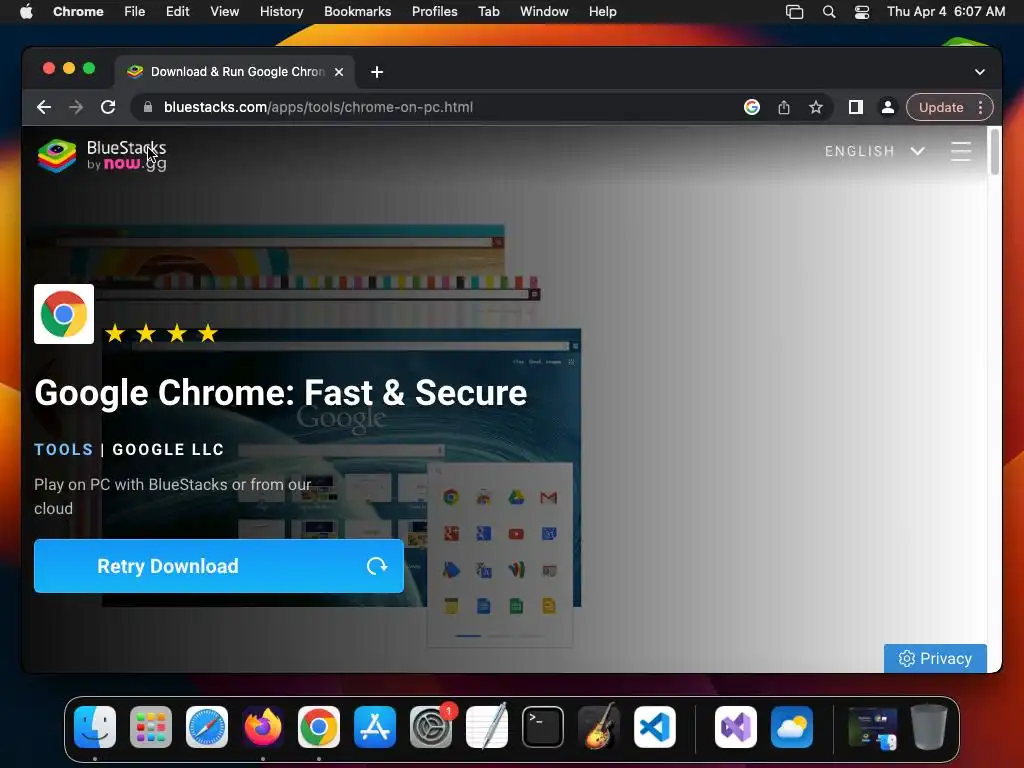Click the share page icon
The image size is (1024, 768).
pos(784,107)
